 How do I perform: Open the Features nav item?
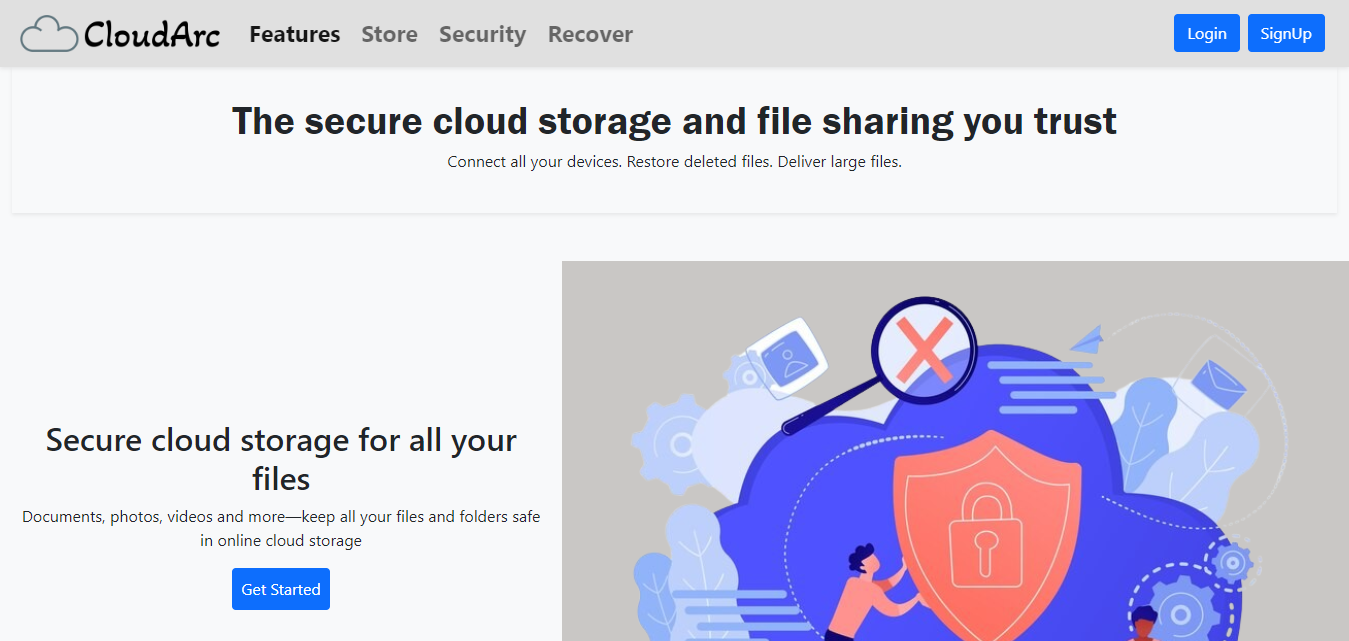click(x=295, y=34)
